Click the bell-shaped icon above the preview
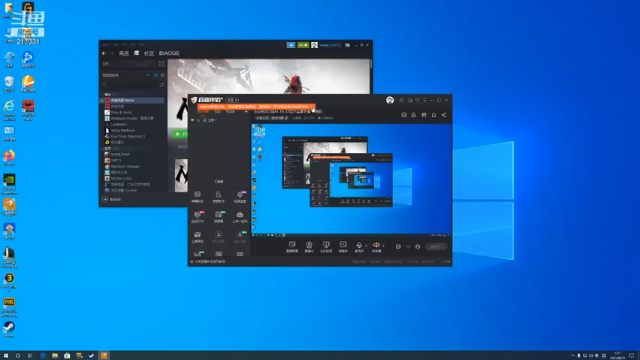640x360 pixels. [x=433, y=115]
